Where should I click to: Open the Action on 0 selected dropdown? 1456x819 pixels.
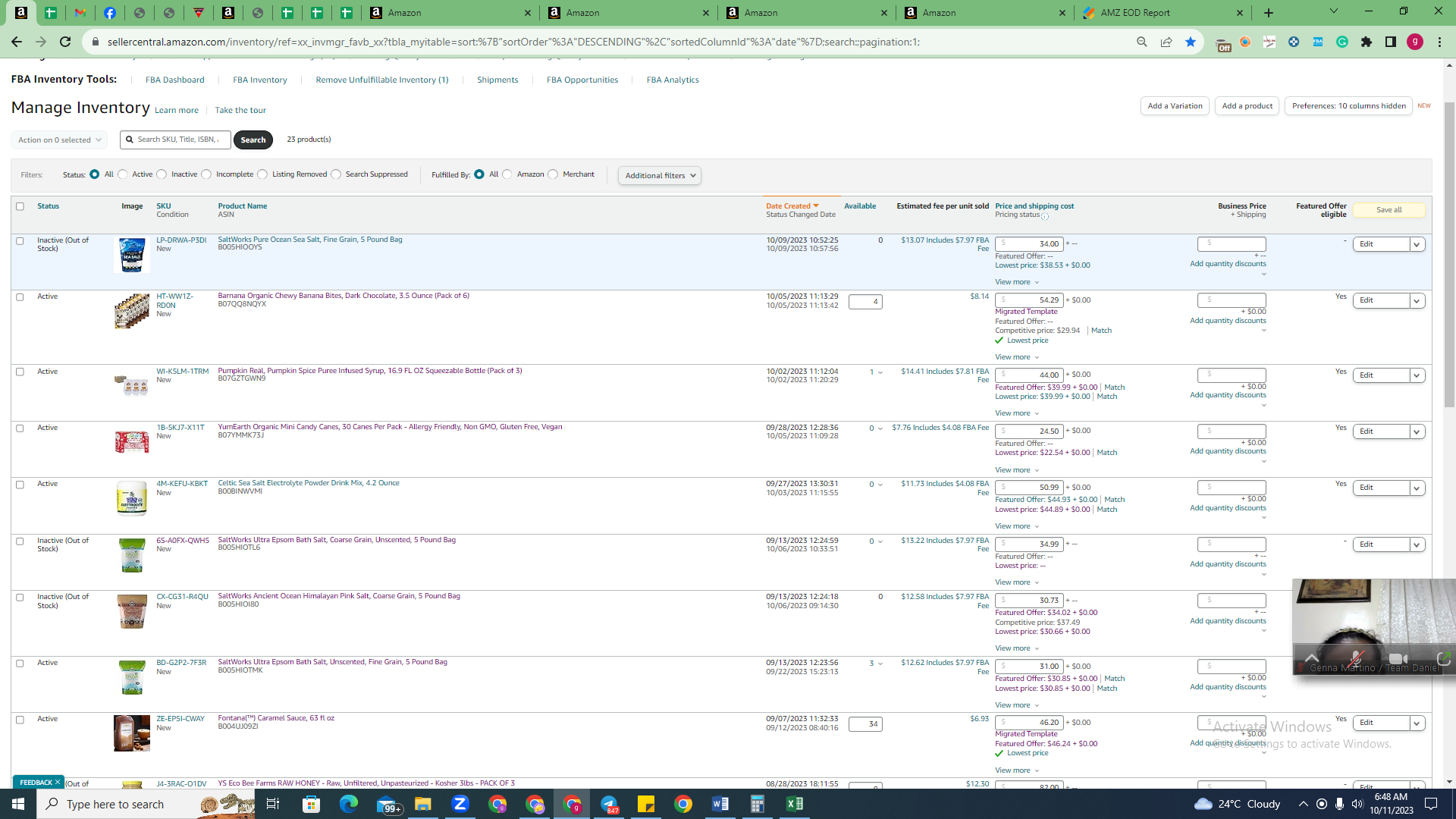pos(59,140)
